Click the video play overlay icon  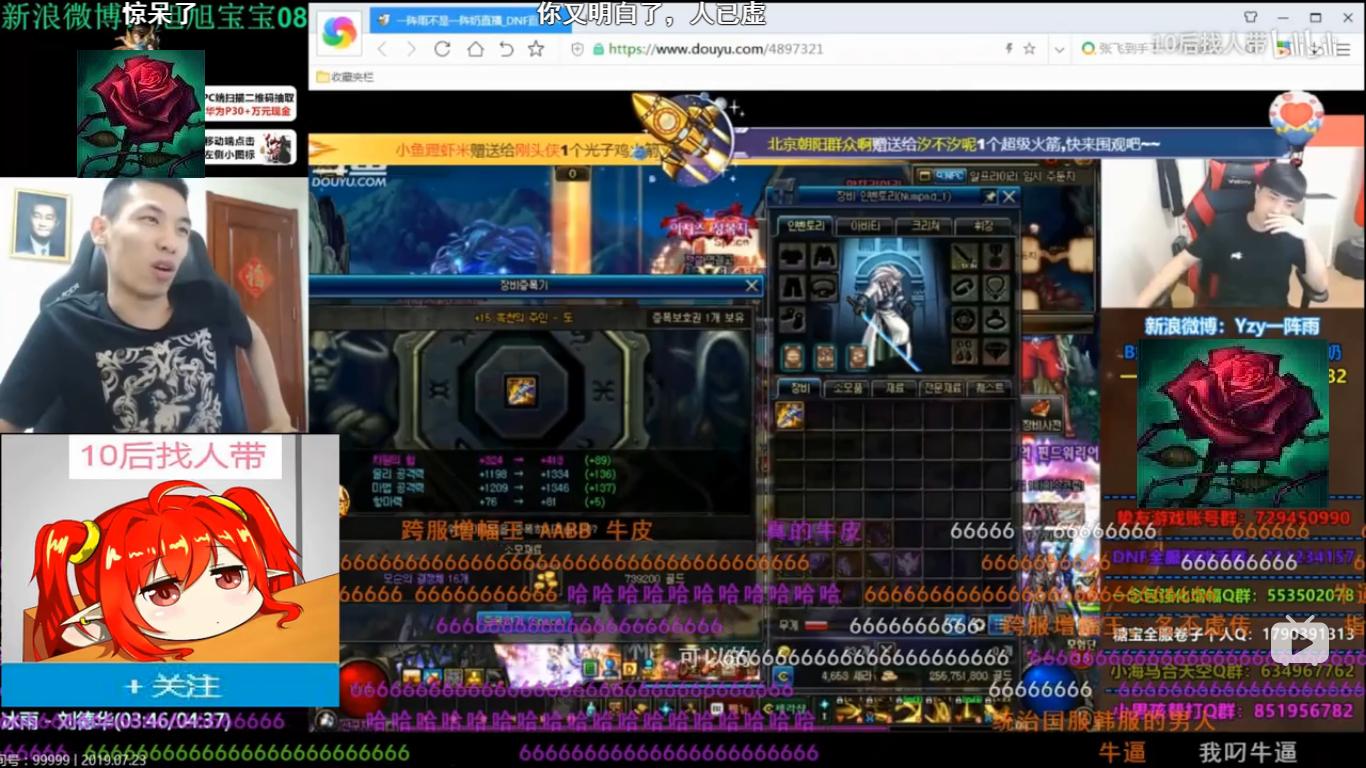tap(1300, 642)
